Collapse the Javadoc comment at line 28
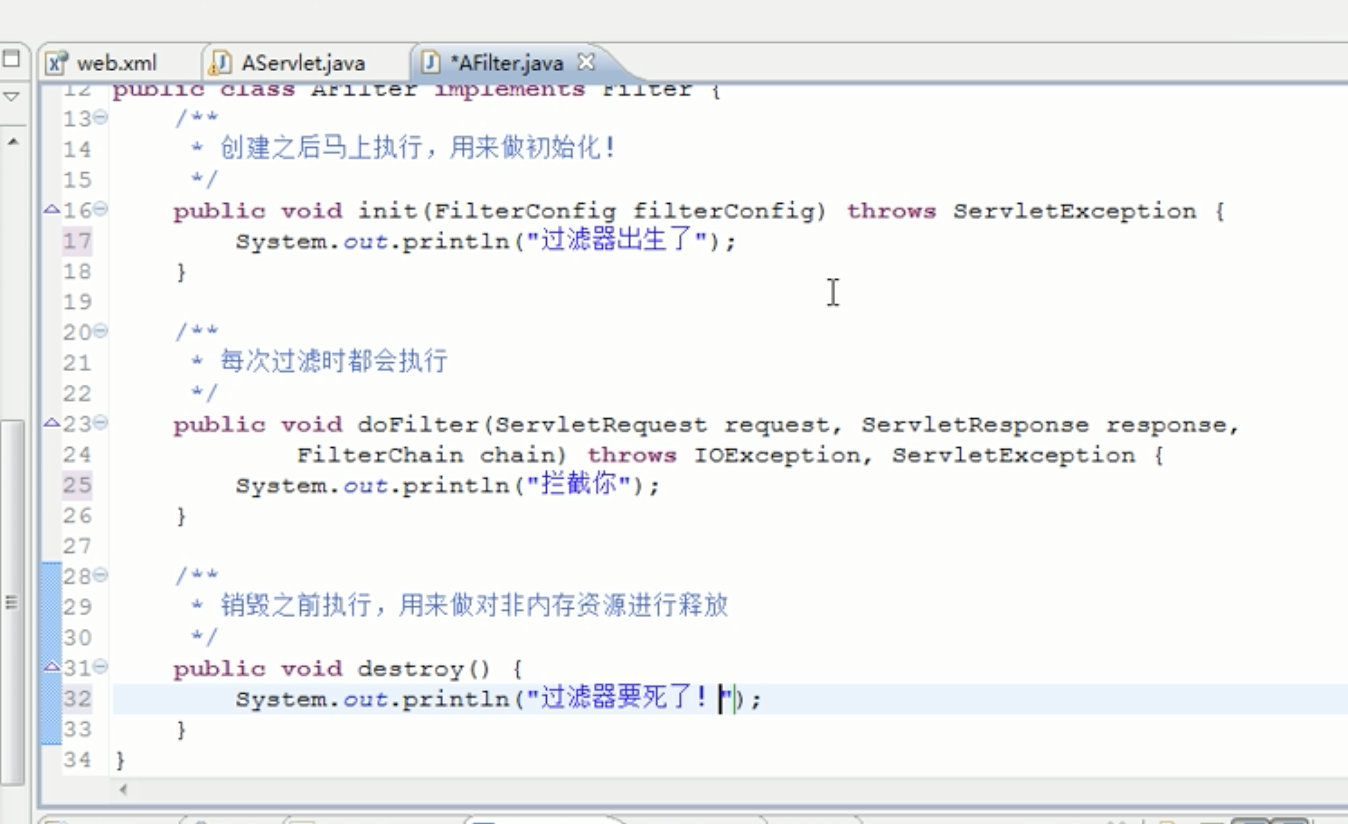 pyautogui.click(x=101, y=576)
